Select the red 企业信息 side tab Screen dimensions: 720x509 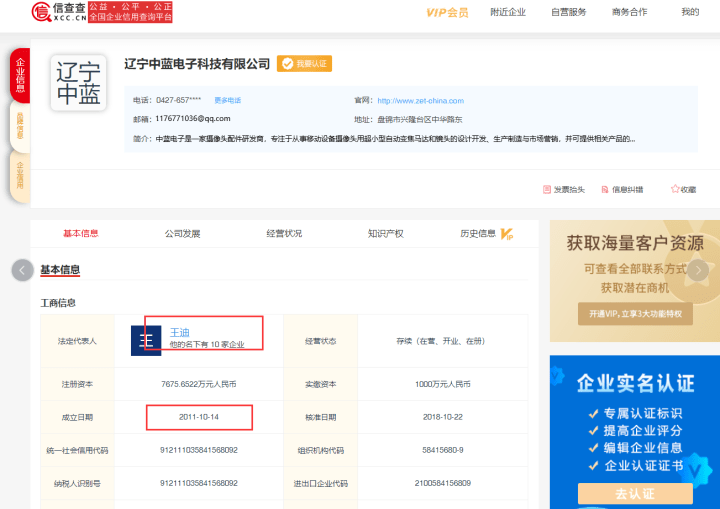tap(20, 75)
